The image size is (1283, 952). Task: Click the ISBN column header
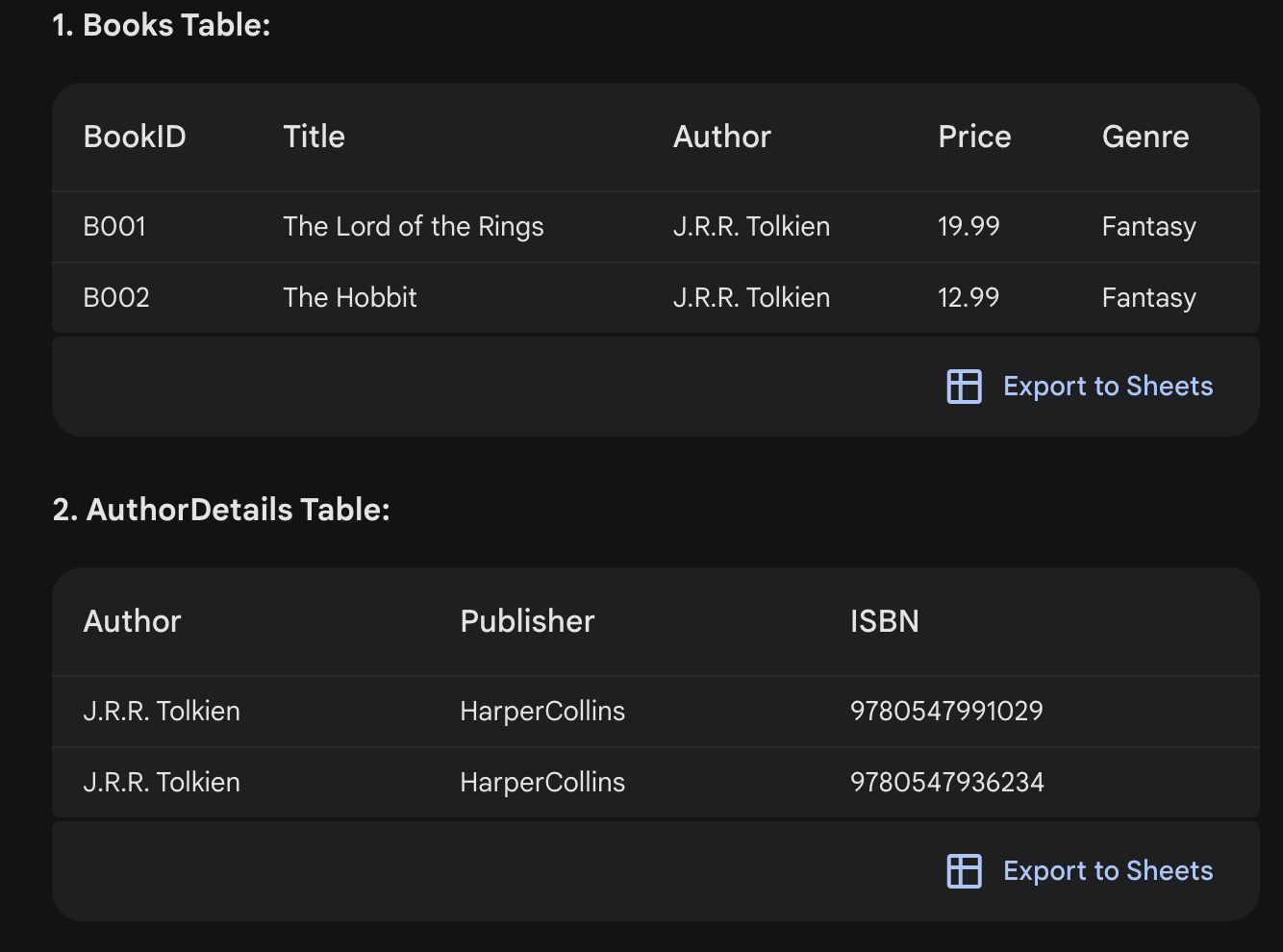[884, 621]
